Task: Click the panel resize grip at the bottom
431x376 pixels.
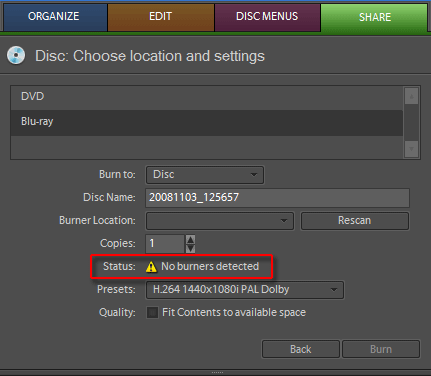Action: [217, 372]
